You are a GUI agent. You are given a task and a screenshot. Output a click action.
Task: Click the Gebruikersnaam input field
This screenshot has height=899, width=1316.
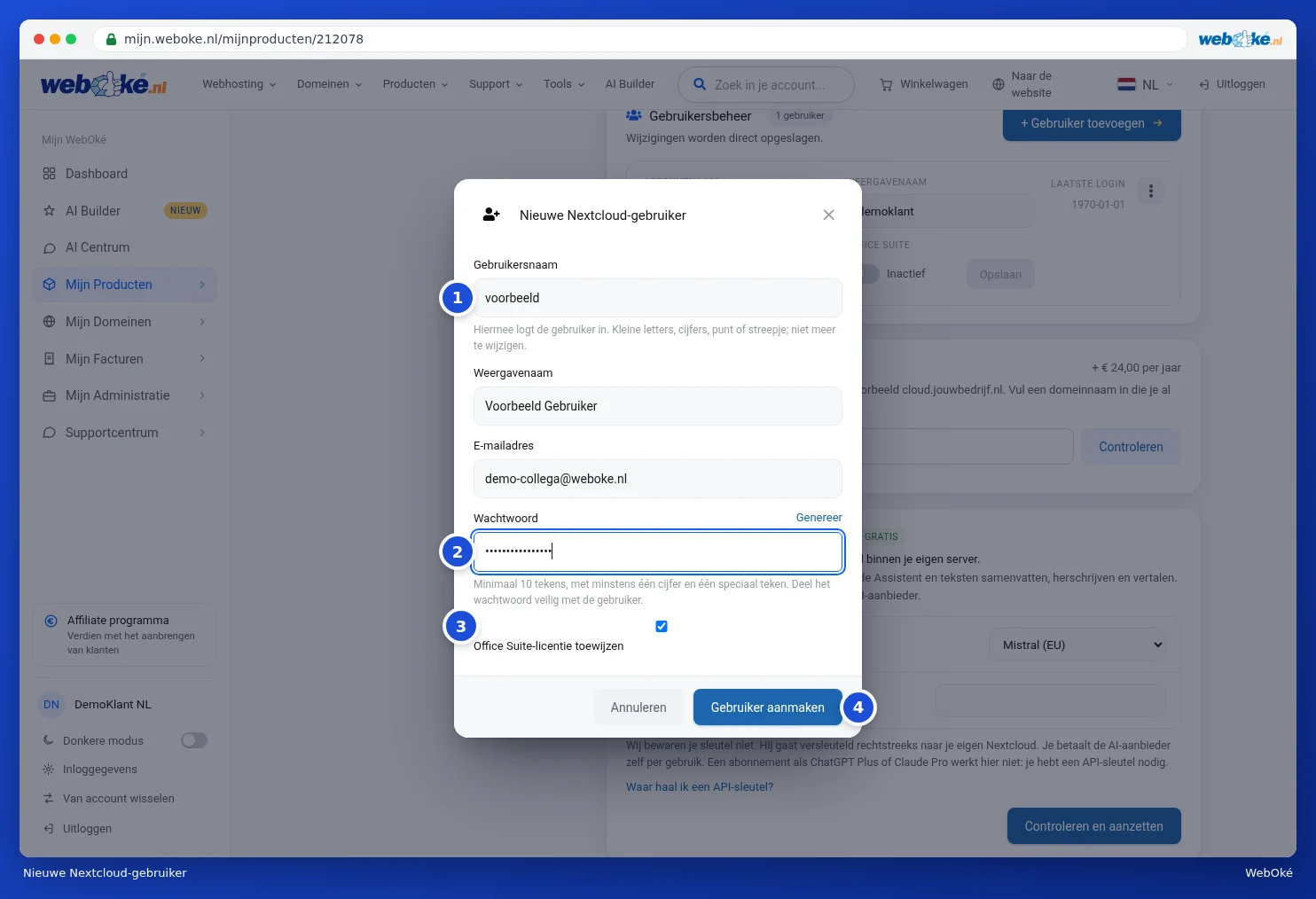point(658,298)
